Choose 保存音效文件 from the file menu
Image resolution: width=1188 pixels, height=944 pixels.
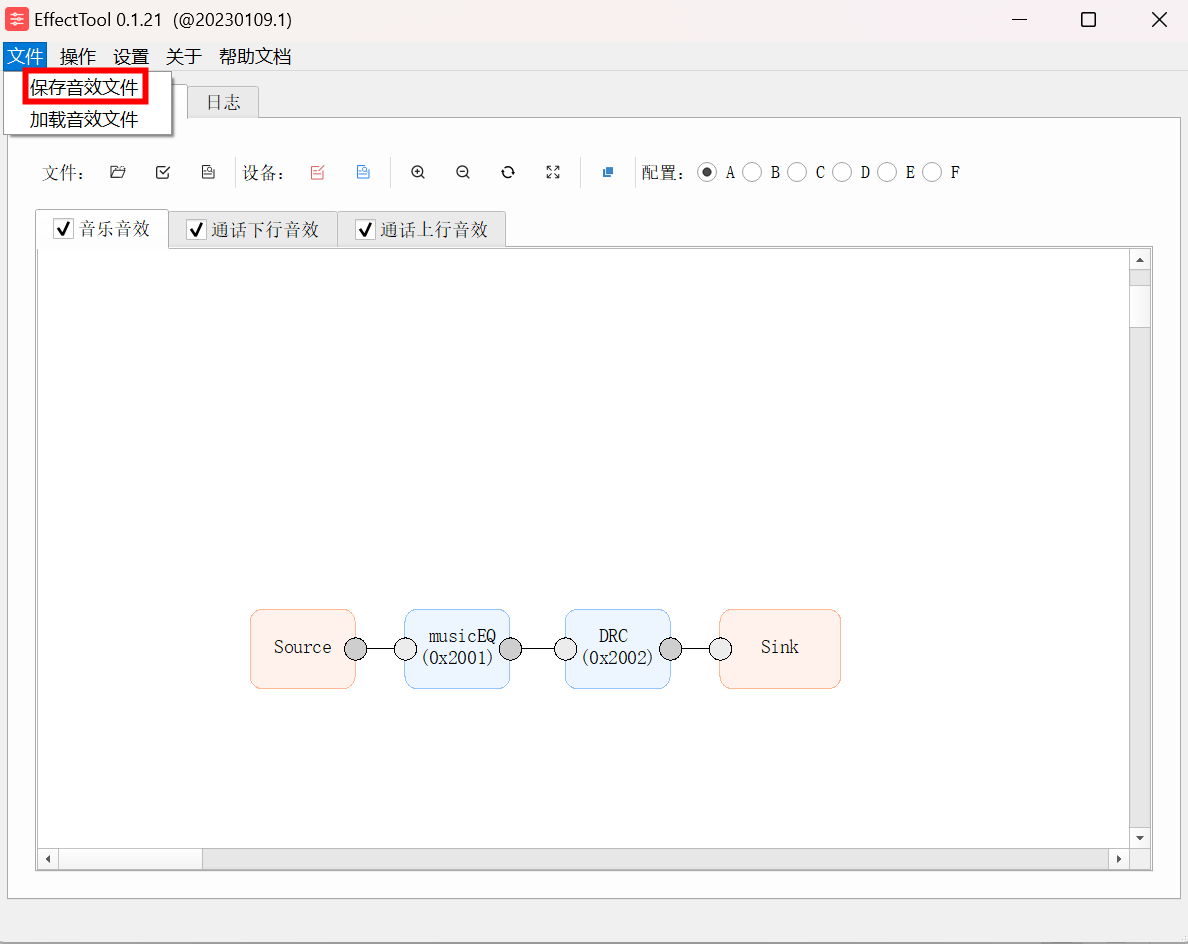point(84,87)
